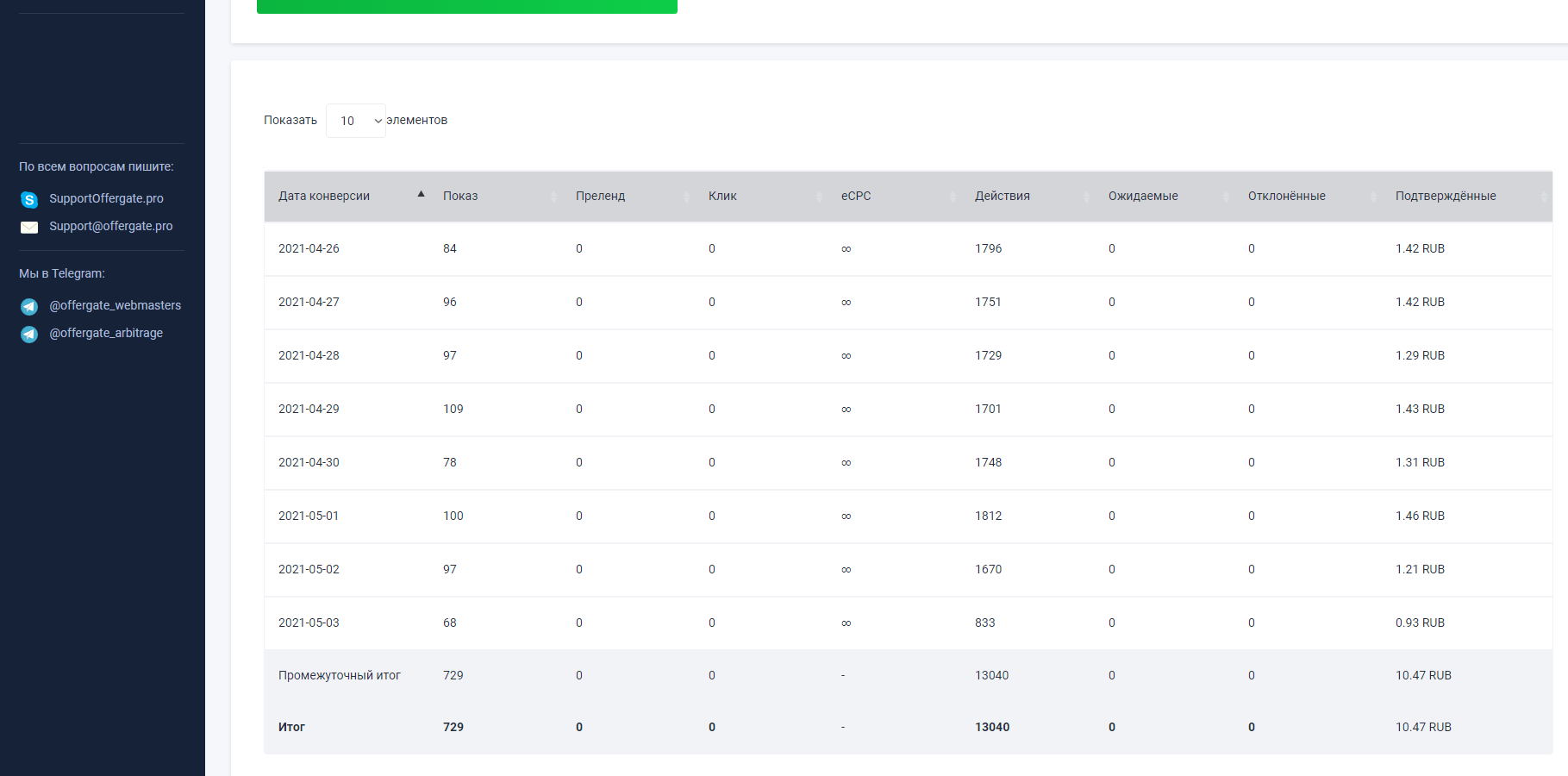This screenshot has height=776, width=1568.
Task: Sort the table by Действия column
Action: (x=1028, y=197)
